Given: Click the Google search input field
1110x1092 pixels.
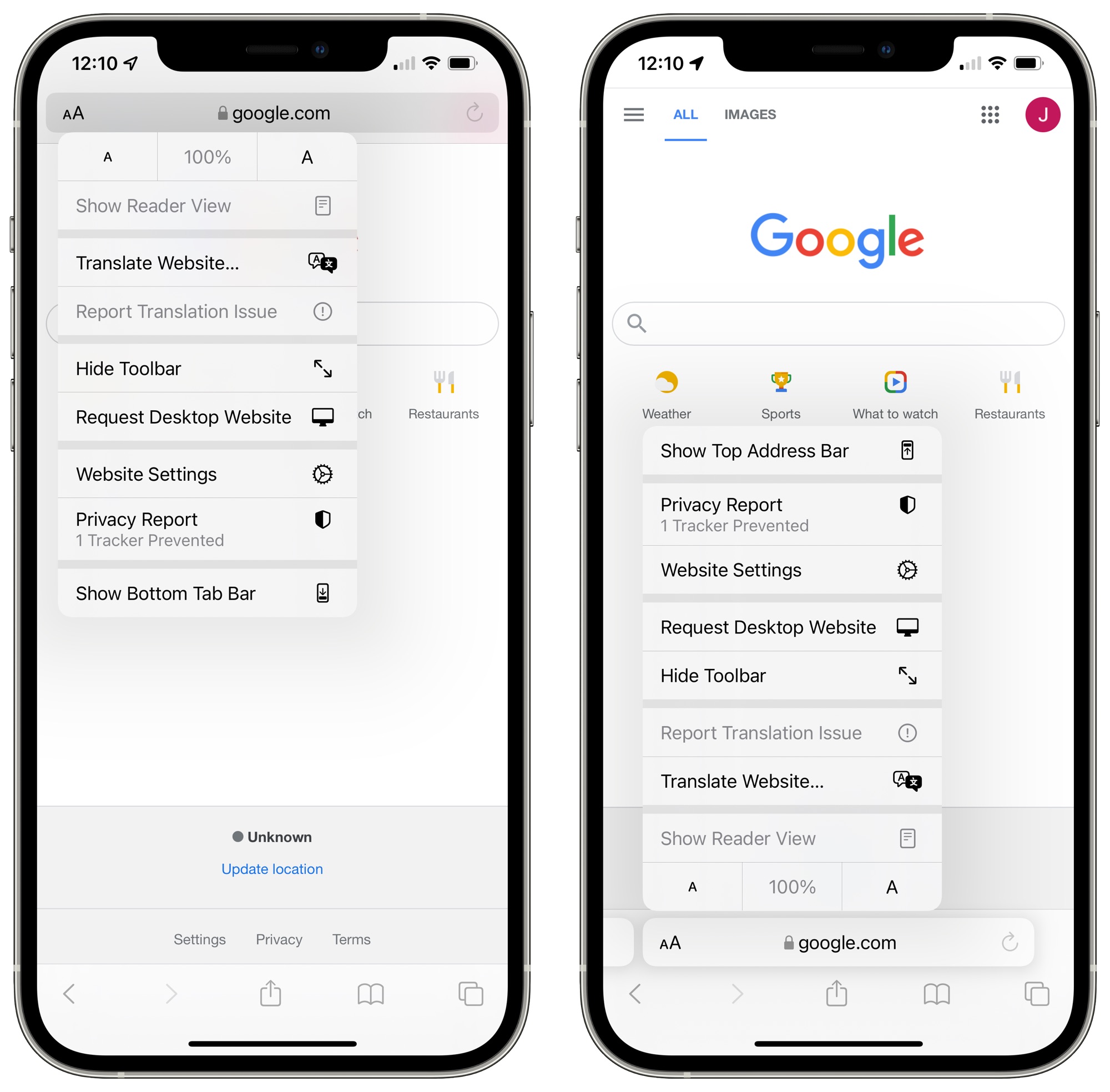Looking at the screenshot, I should coord(830,322).
